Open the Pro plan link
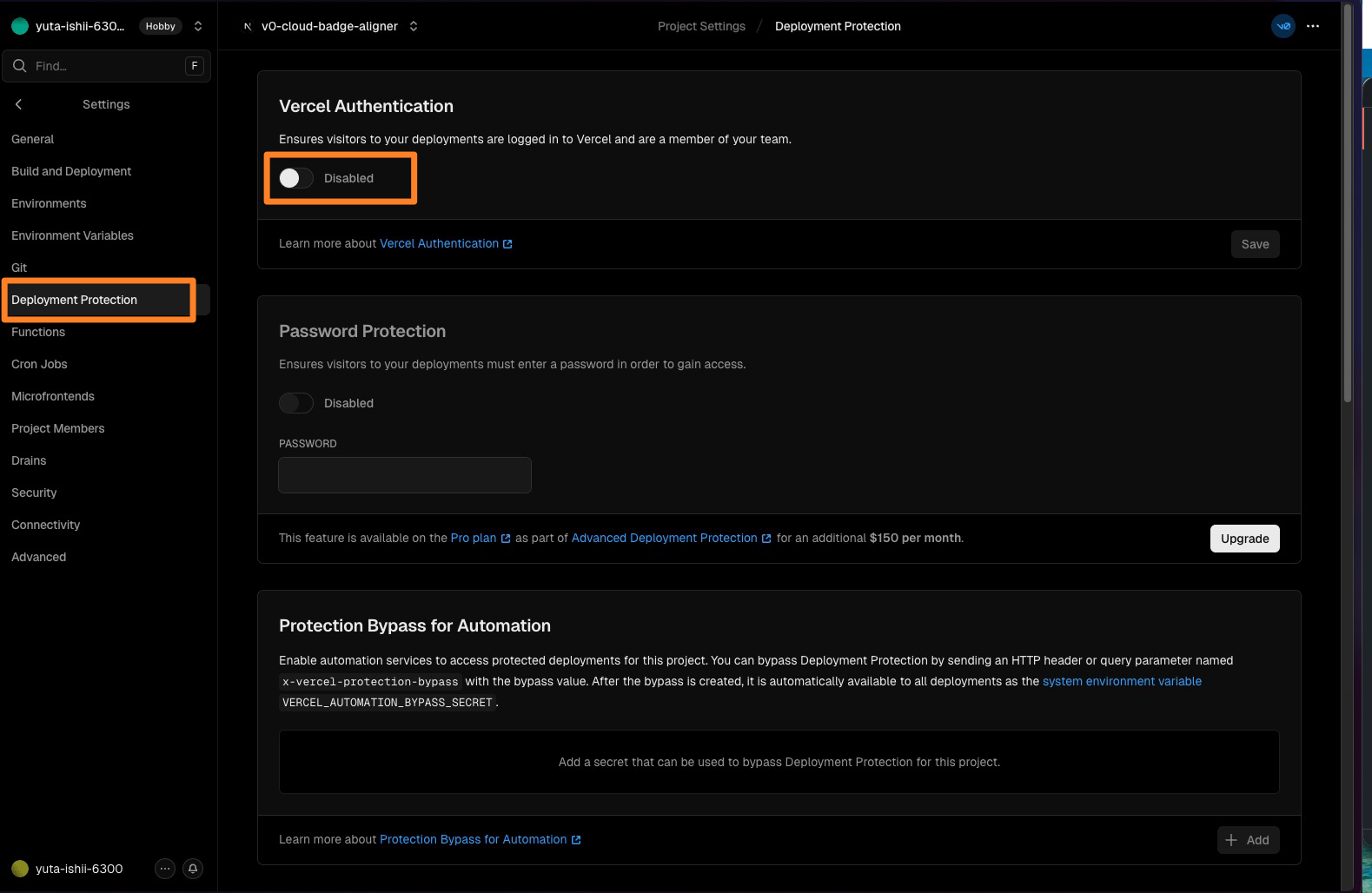The width and height of the screenshot is (1372, 893). coord(474,538)
